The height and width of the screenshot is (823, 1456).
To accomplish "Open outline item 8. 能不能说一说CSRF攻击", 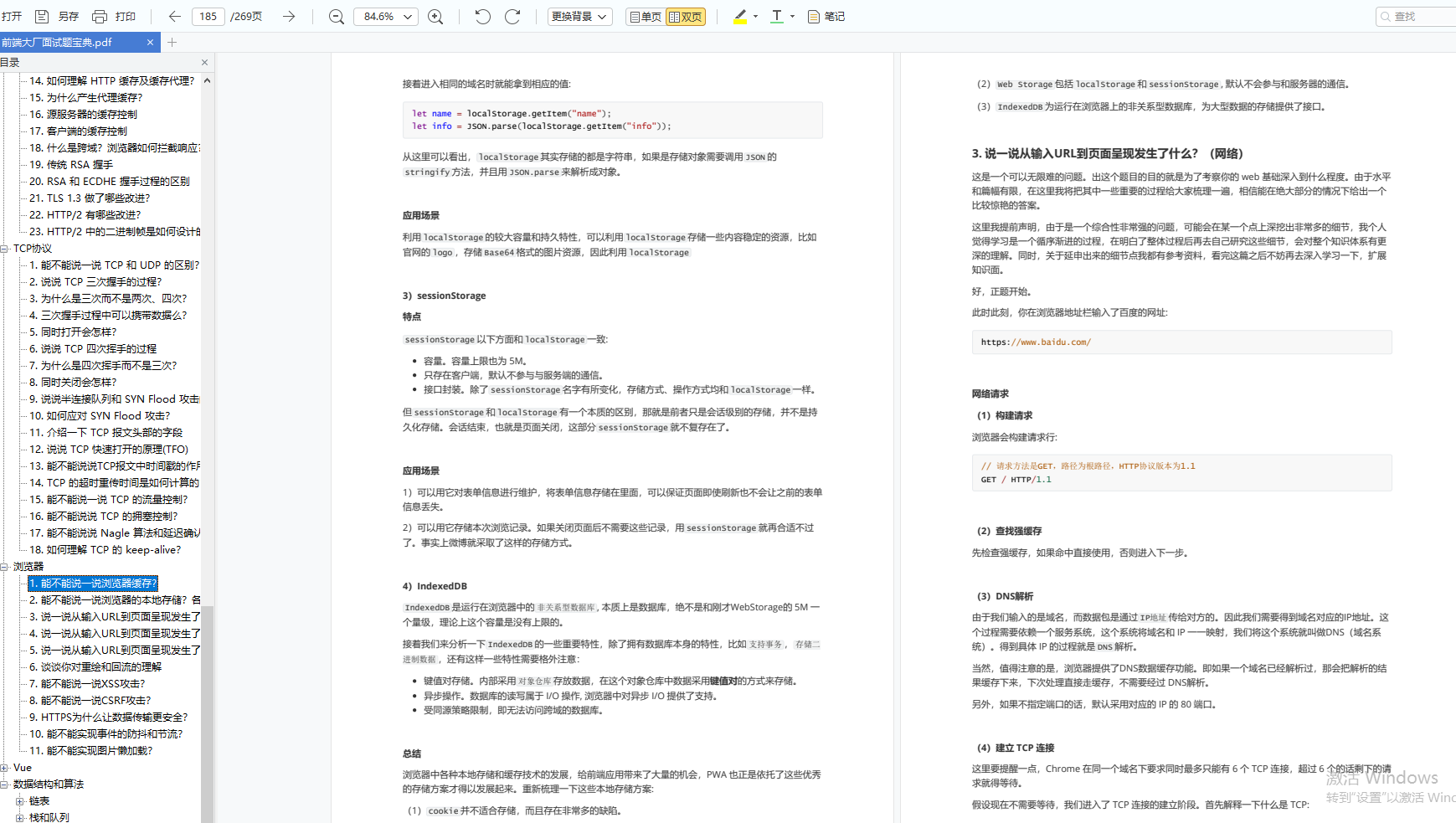I will click(90, 700).
